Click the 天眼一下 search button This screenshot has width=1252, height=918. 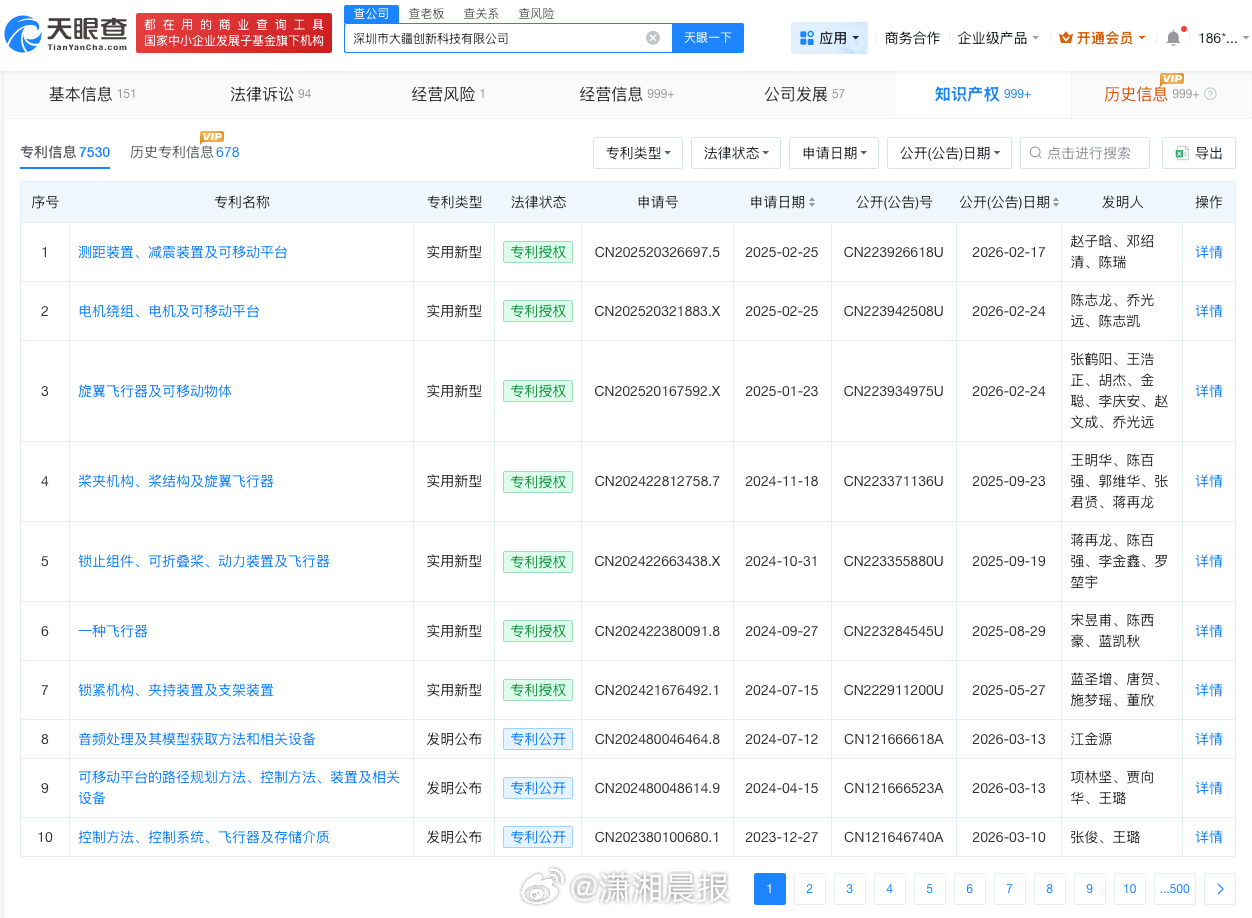pyautogui.click(x=707, y=38)
